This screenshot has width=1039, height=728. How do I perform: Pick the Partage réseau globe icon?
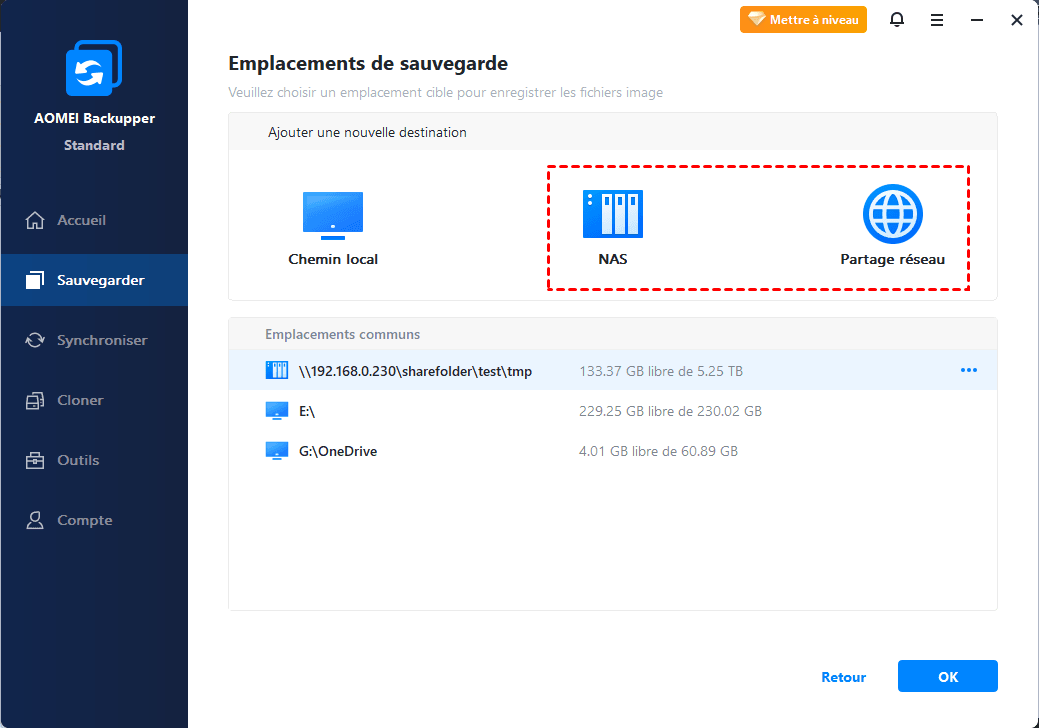click(x=893, y=214)
